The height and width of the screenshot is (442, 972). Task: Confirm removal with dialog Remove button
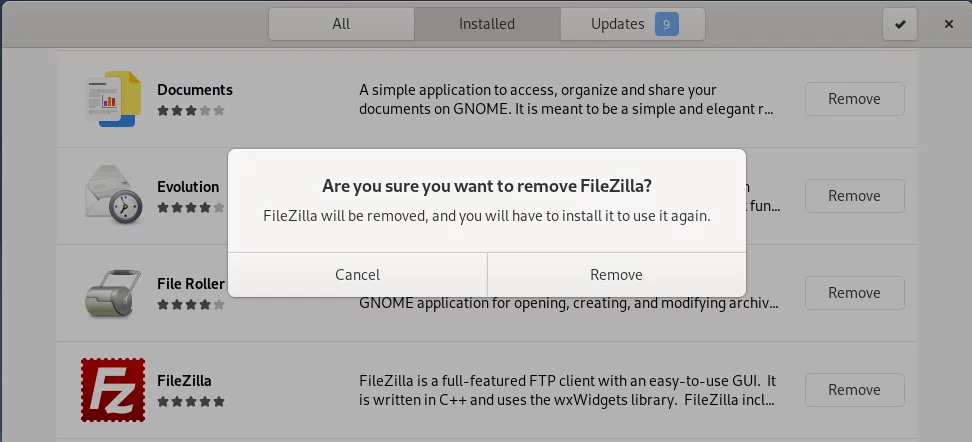616,275
